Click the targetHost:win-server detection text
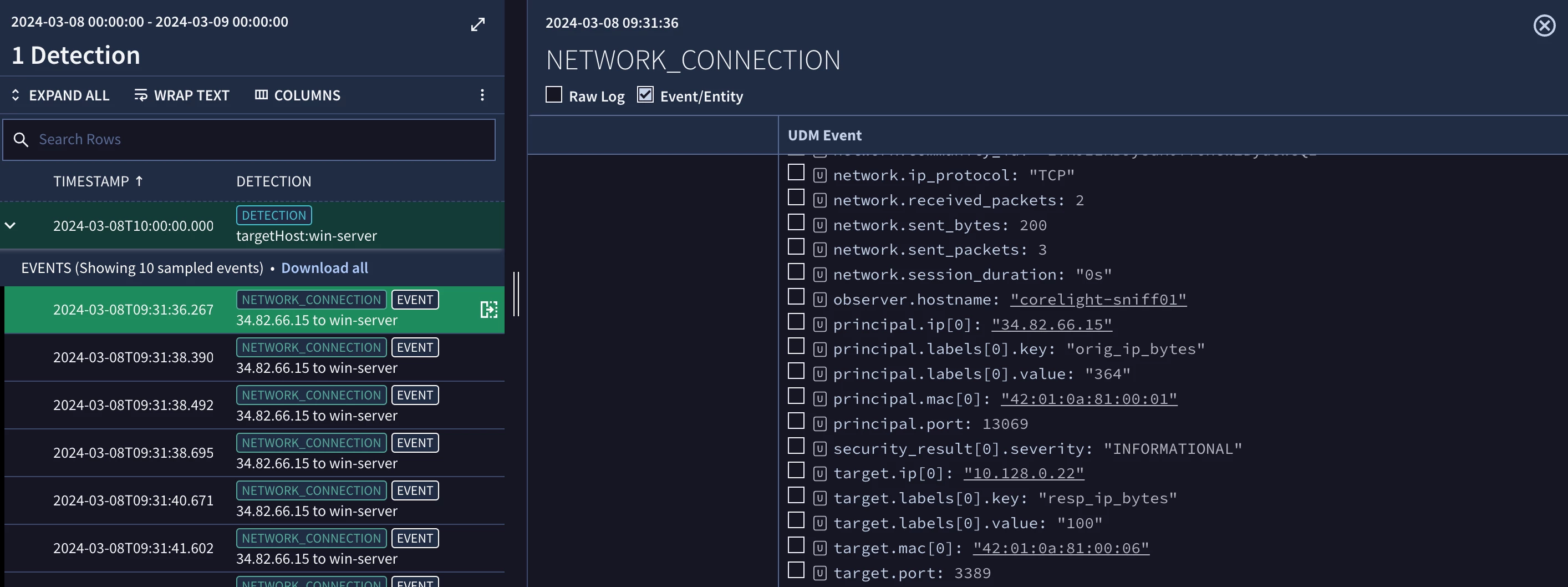This screenshot has height=587, width=1568. pyautogui.click(x=306, y=236)
